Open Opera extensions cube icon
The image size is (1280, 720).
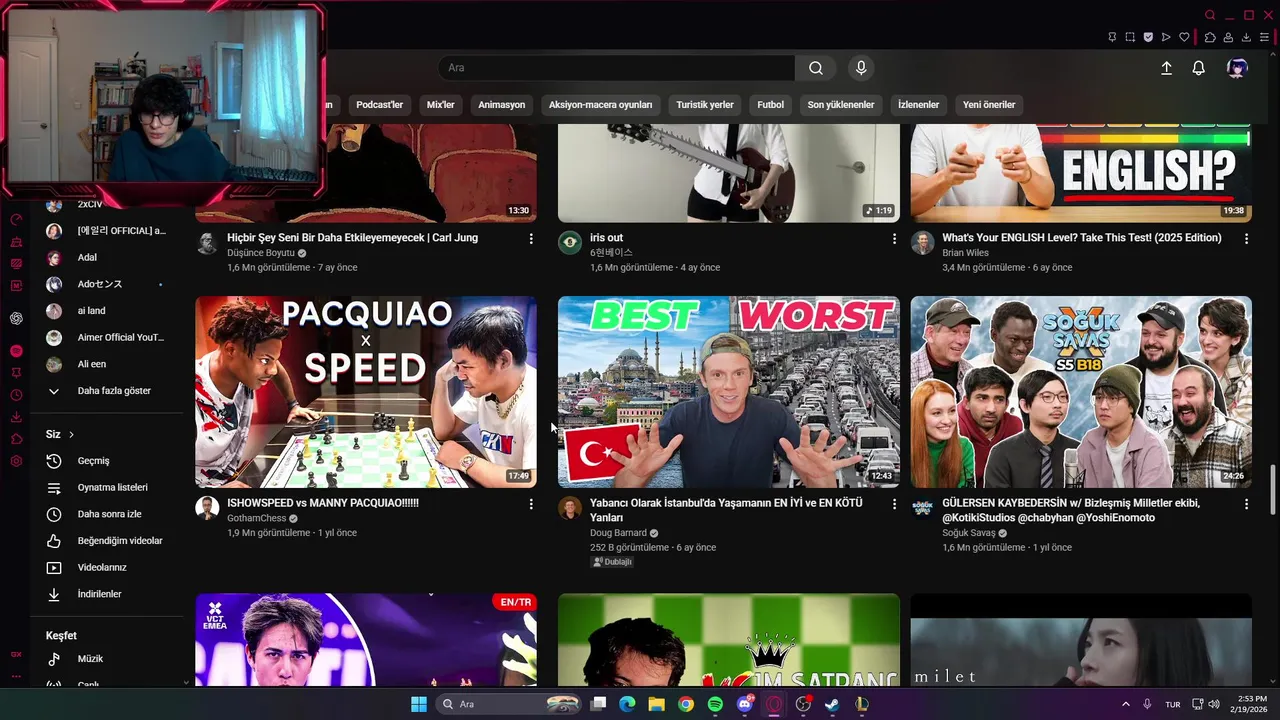(1210, 37)
